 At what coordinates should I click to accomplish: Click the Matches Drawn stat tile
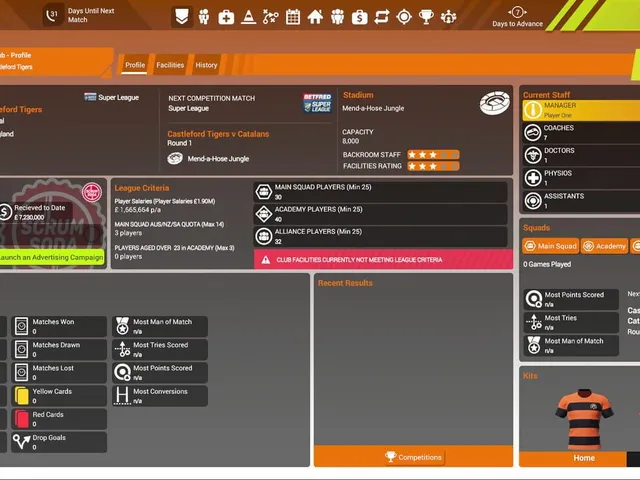click(x=59, y=350)
